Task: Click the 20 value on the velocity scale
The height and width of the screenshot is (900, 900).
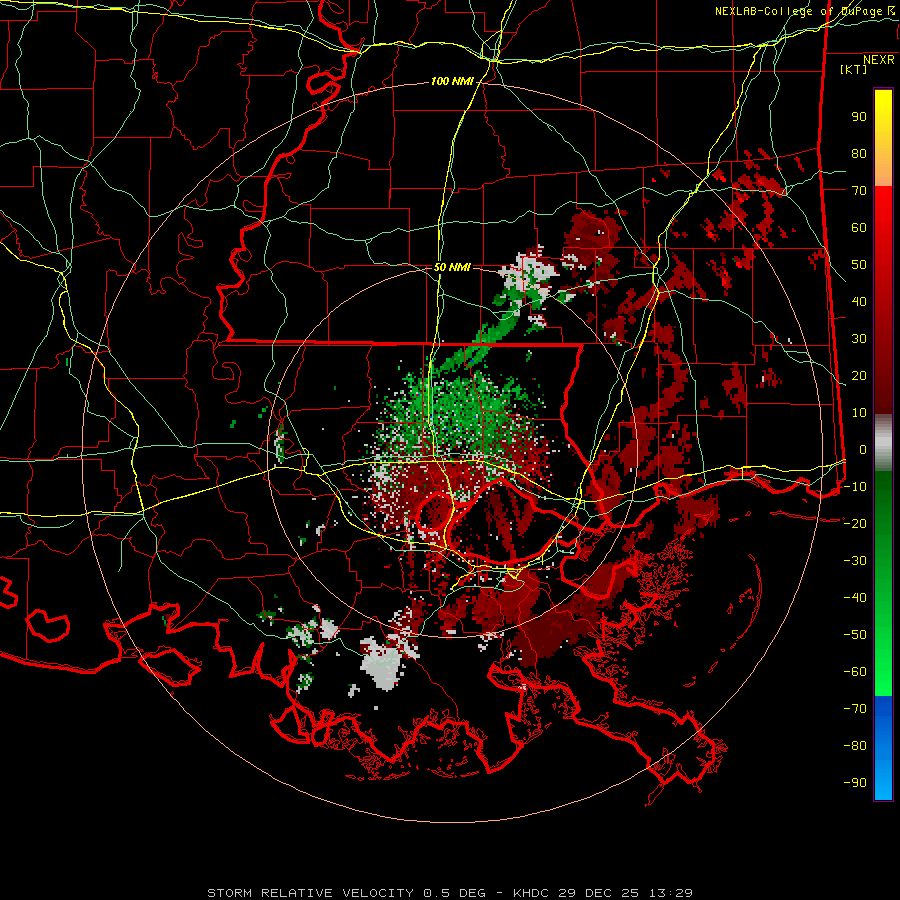Action: [859, 376]
